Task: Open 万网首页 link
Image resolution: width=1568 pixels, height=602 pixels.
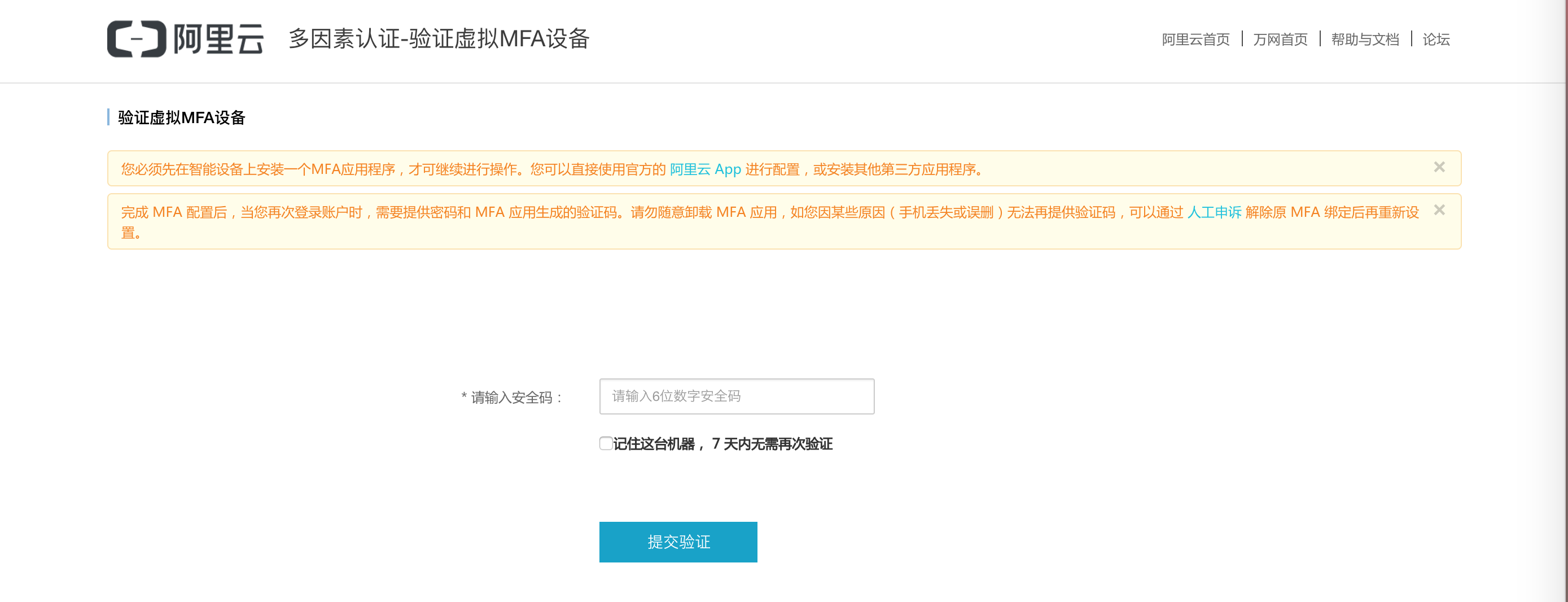Action: click(x=1280, y=40)
